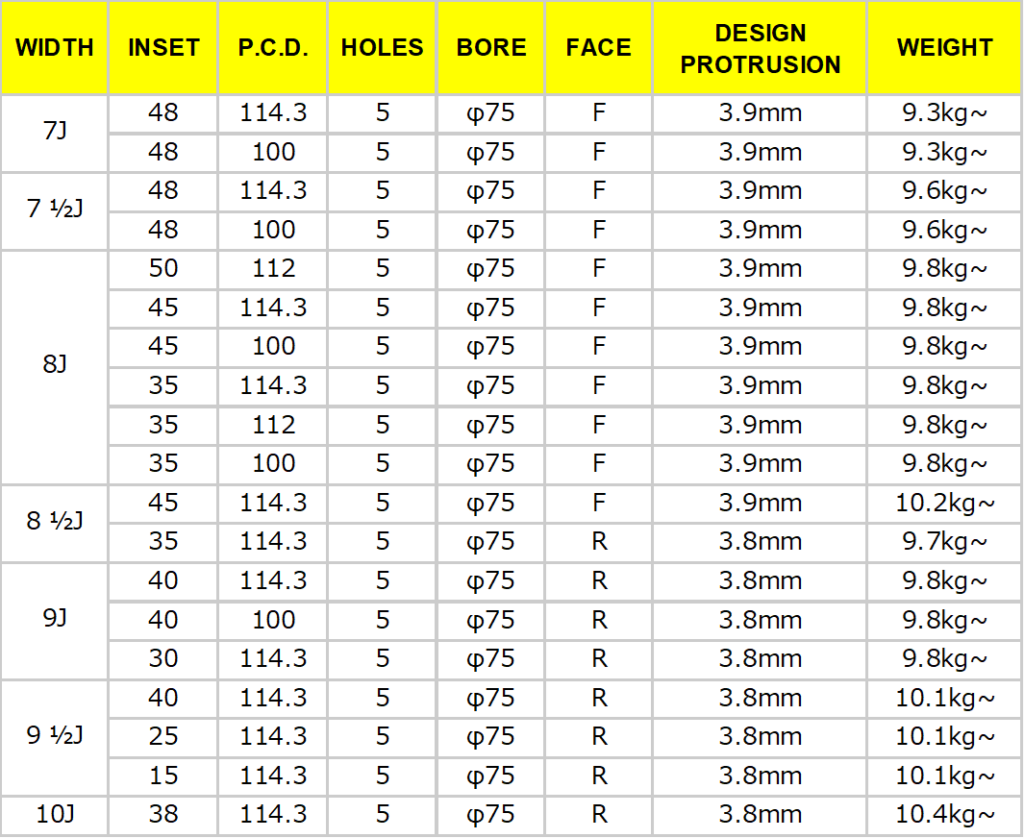This screenshot has width=1024, height=838.
Task: Click P.C.D. 100 in the 7 ½J group
Action: point(273,231)
